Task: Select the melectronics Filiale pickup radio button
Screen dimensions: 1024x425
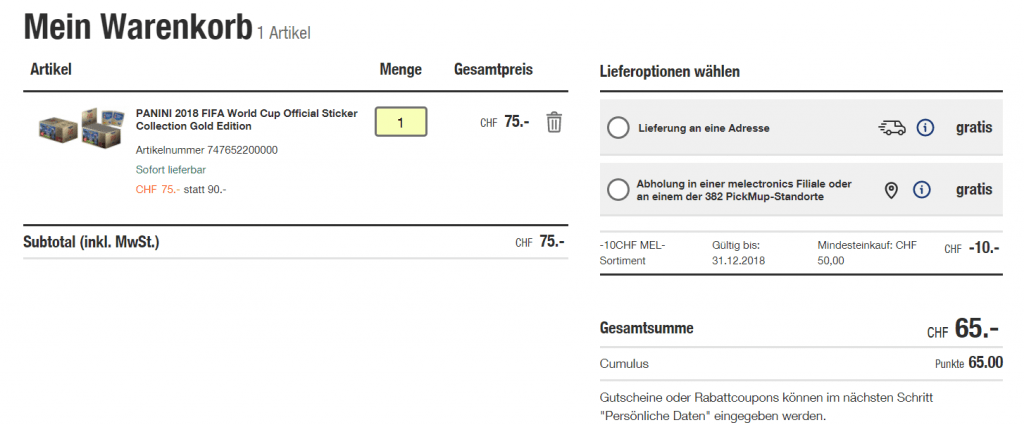Action: click(x=618, y=189)
